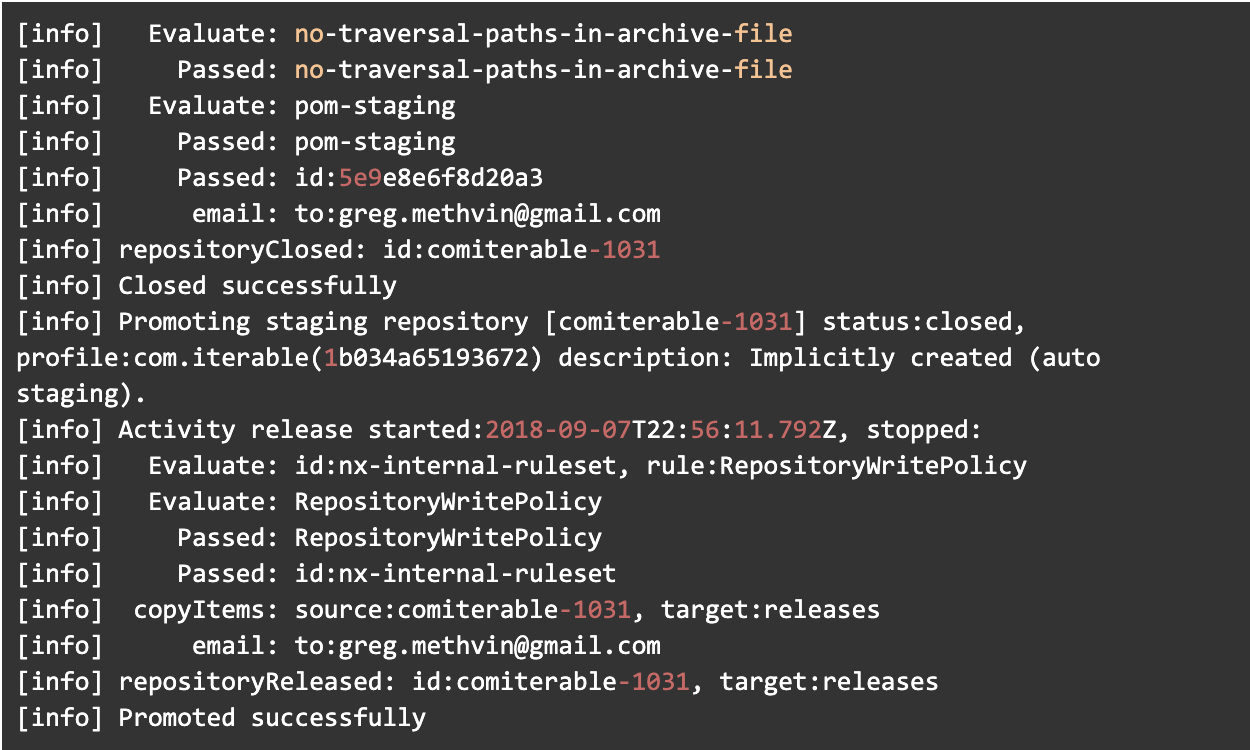Click the "Evaluate: RepositoryWritePolicy" log line

[x=375, y=502]
